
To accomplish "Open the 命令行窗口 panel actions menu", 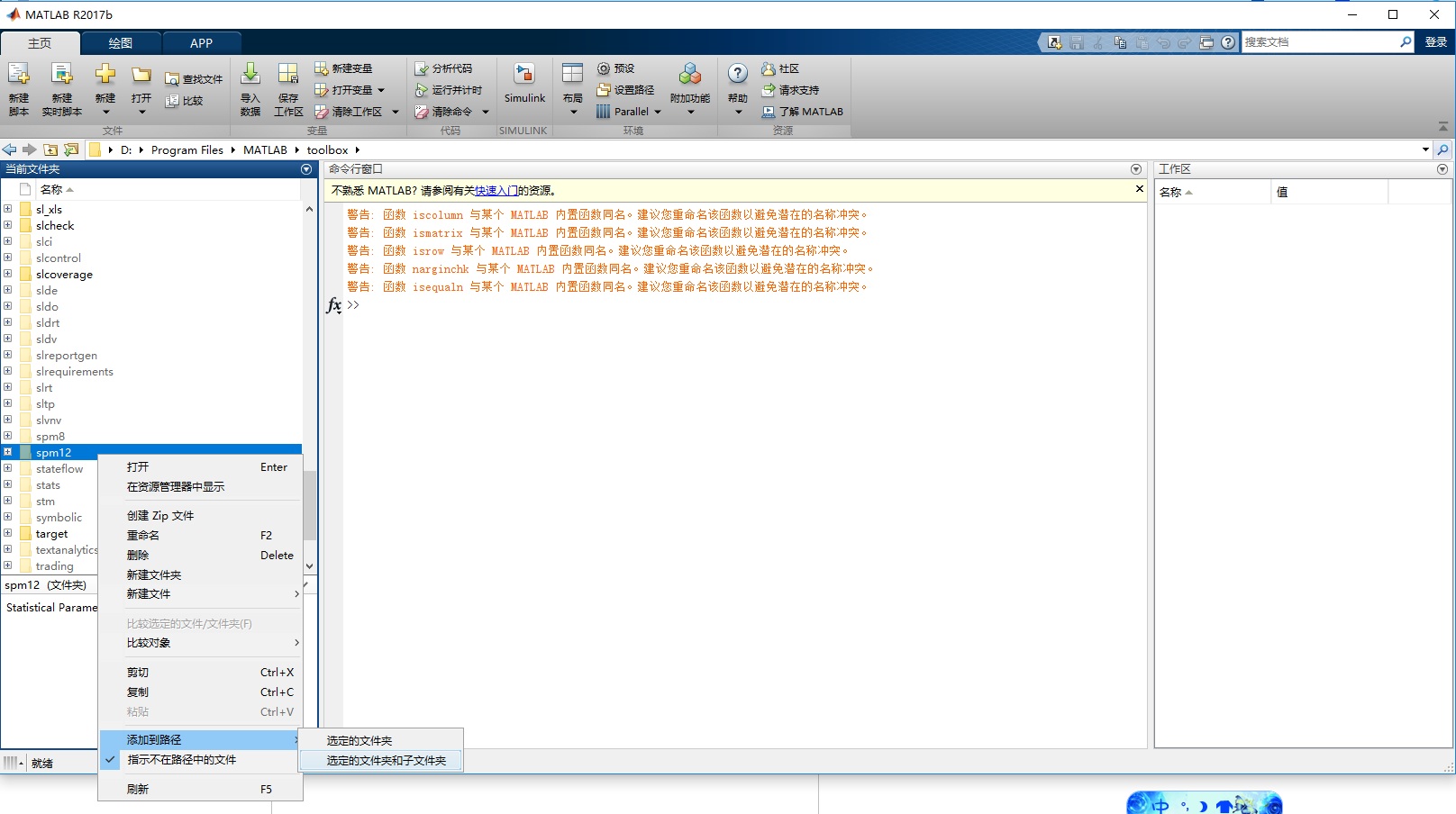I will pyautogui.click(x=1136, y=169).
